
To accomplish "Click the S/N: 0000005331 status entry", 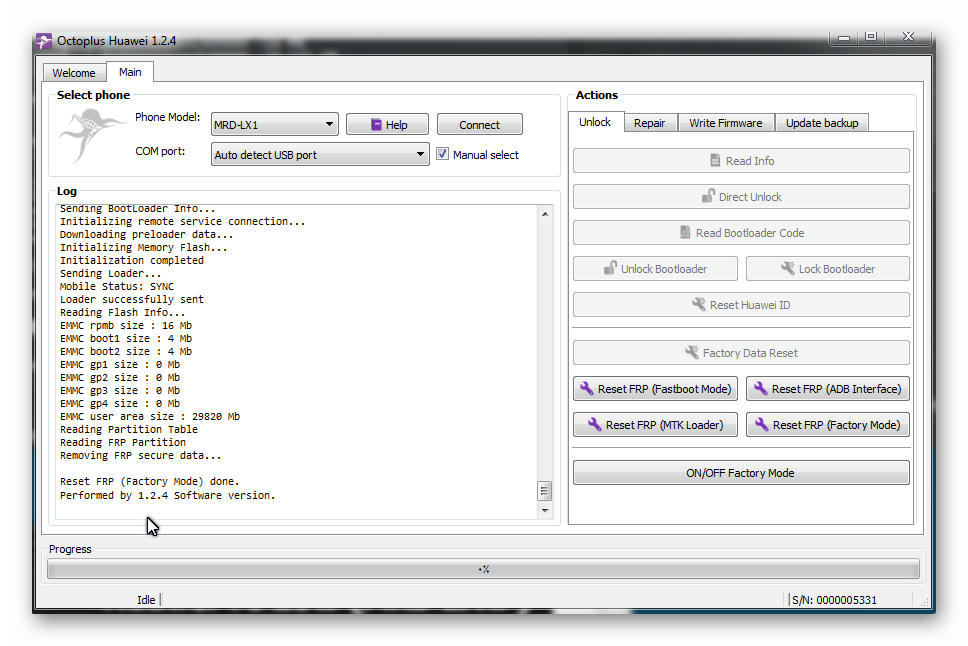I will pyautogui.click(x=834, y=600).
